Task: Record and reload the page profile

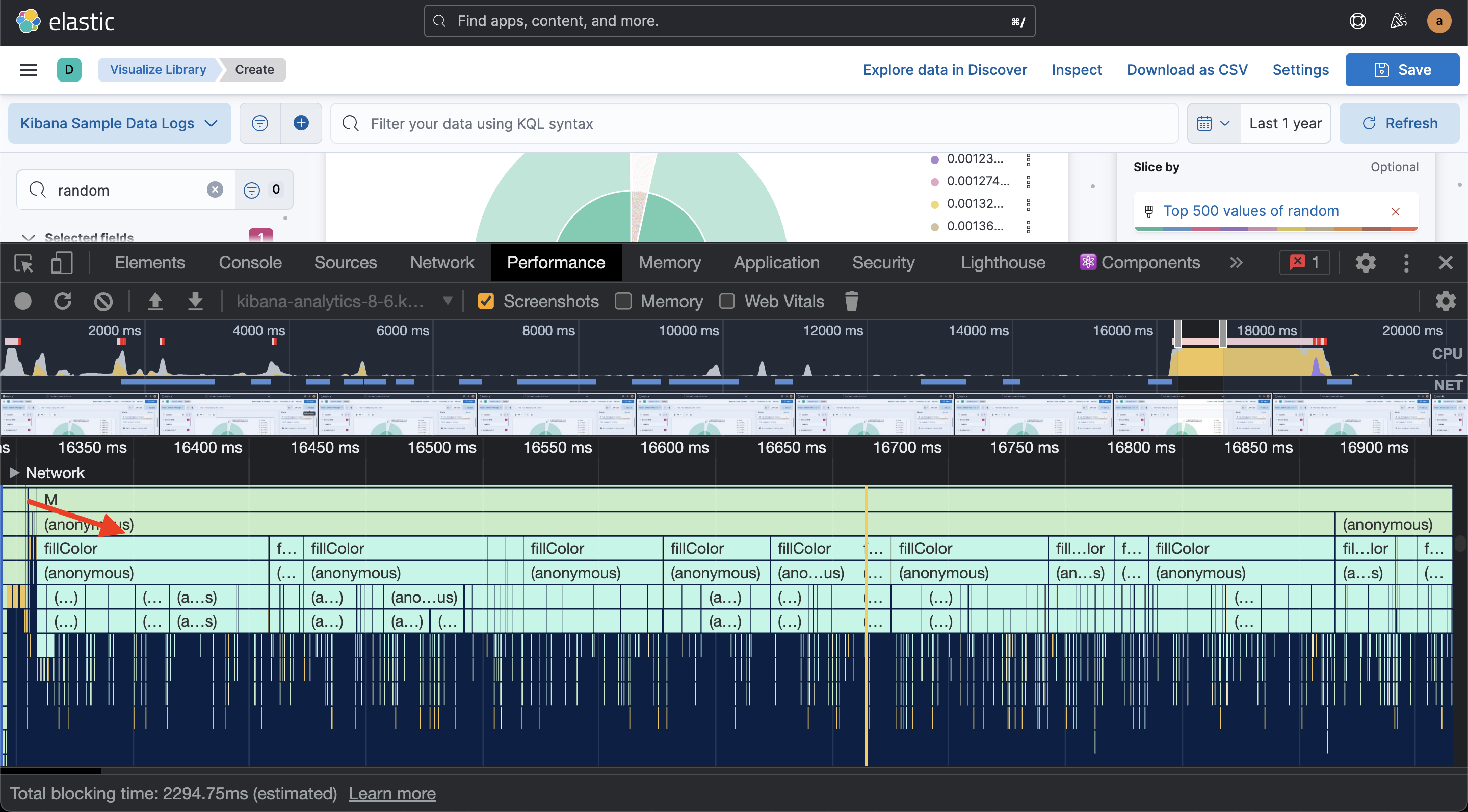Action: coord(63,301)
